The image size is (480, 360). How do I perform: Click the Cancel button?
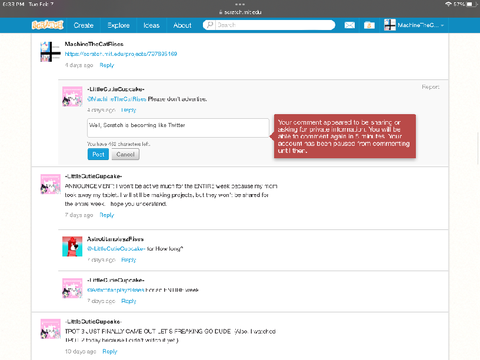click(125, 154)
